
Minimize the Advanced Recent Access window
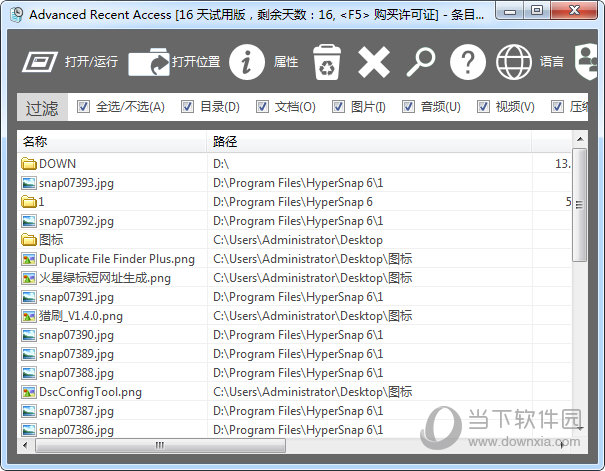tap(510, 11)
